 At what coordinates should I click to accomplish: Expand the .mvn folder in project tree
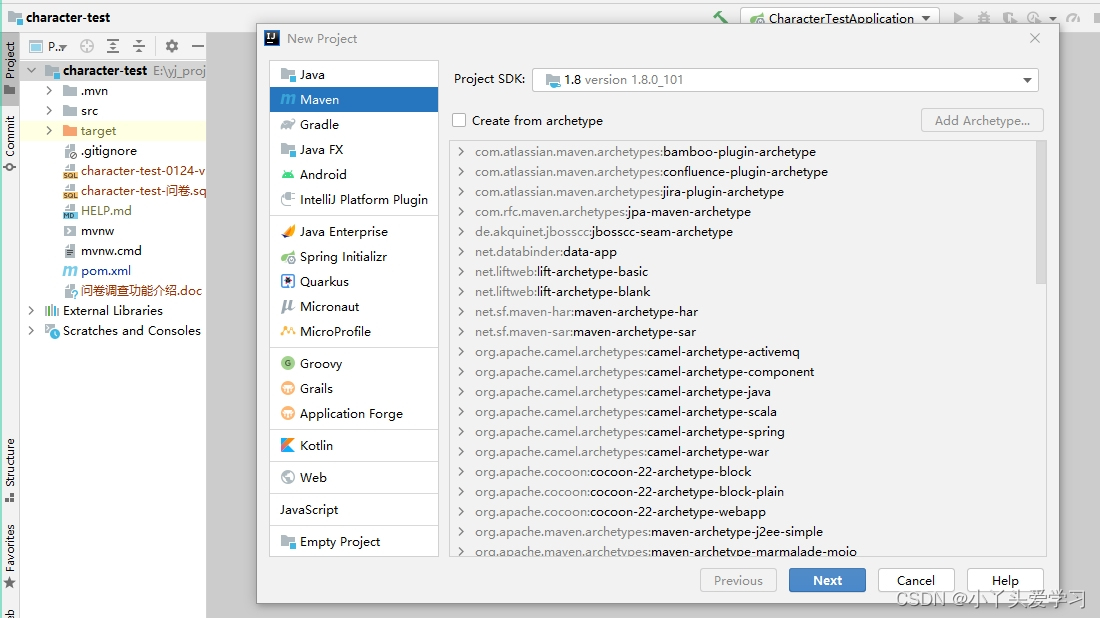coord(49,90)
